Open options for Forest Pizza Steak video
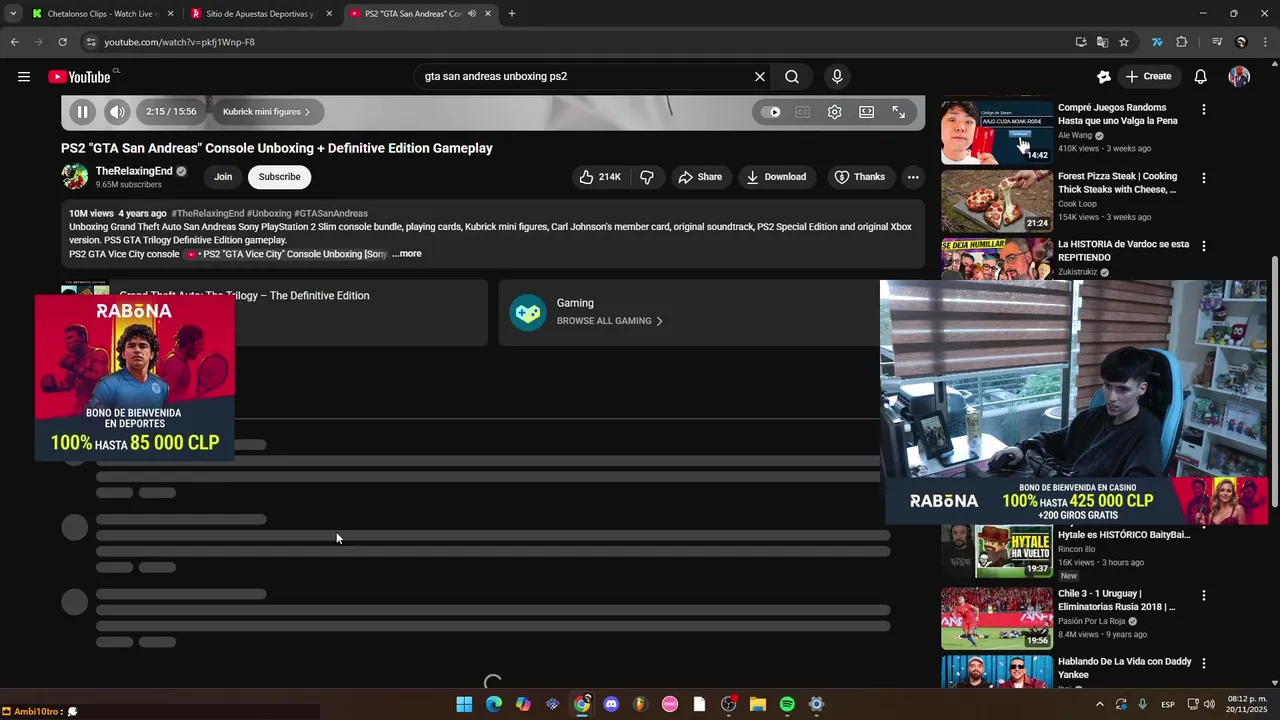 [1204, 178]
